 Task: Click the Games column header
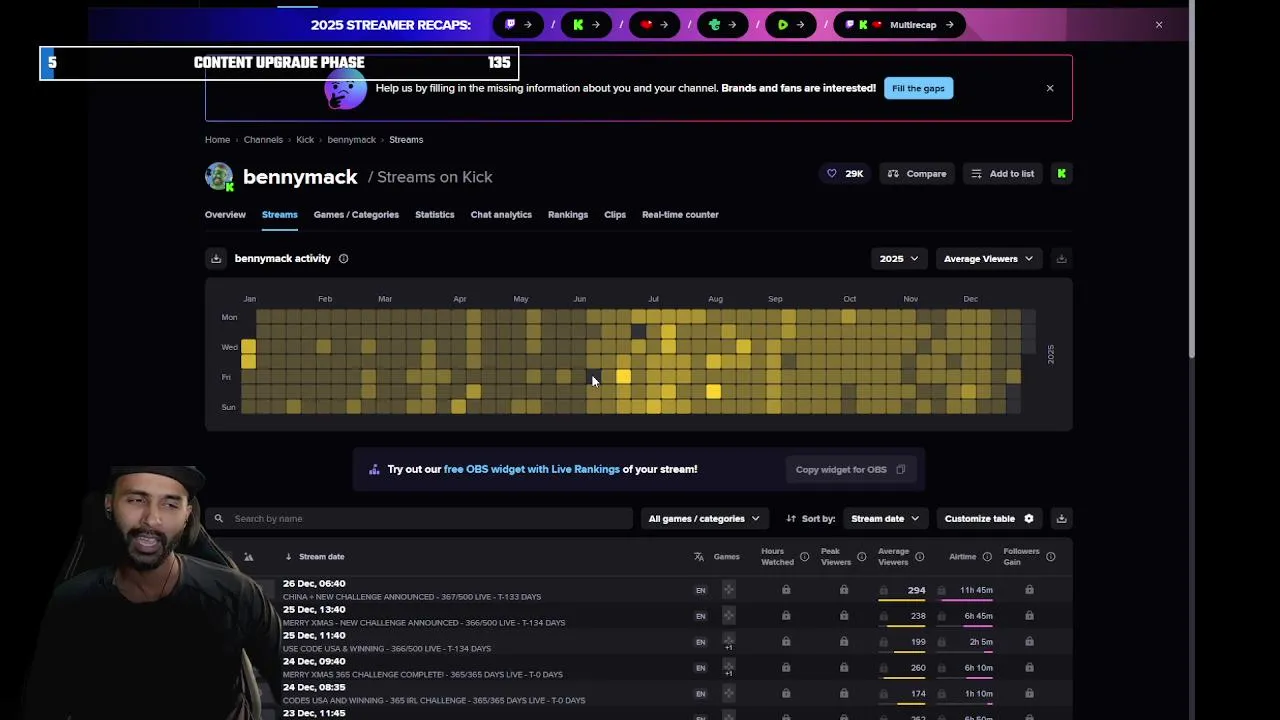727,557
